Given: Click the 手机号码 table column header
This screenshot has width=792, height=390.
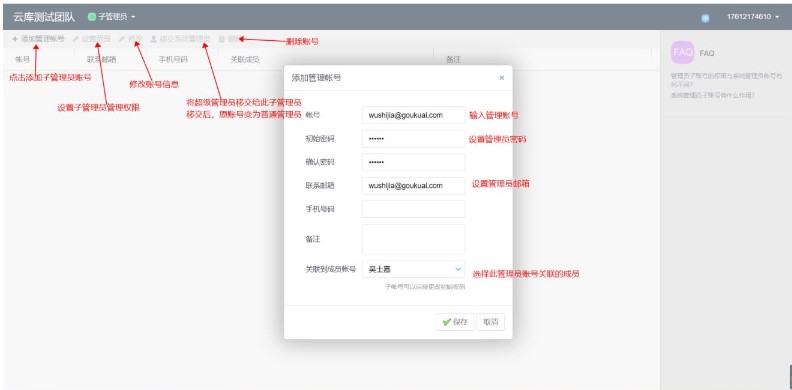Looking at the screenshot, I should (x=173, y=59).
